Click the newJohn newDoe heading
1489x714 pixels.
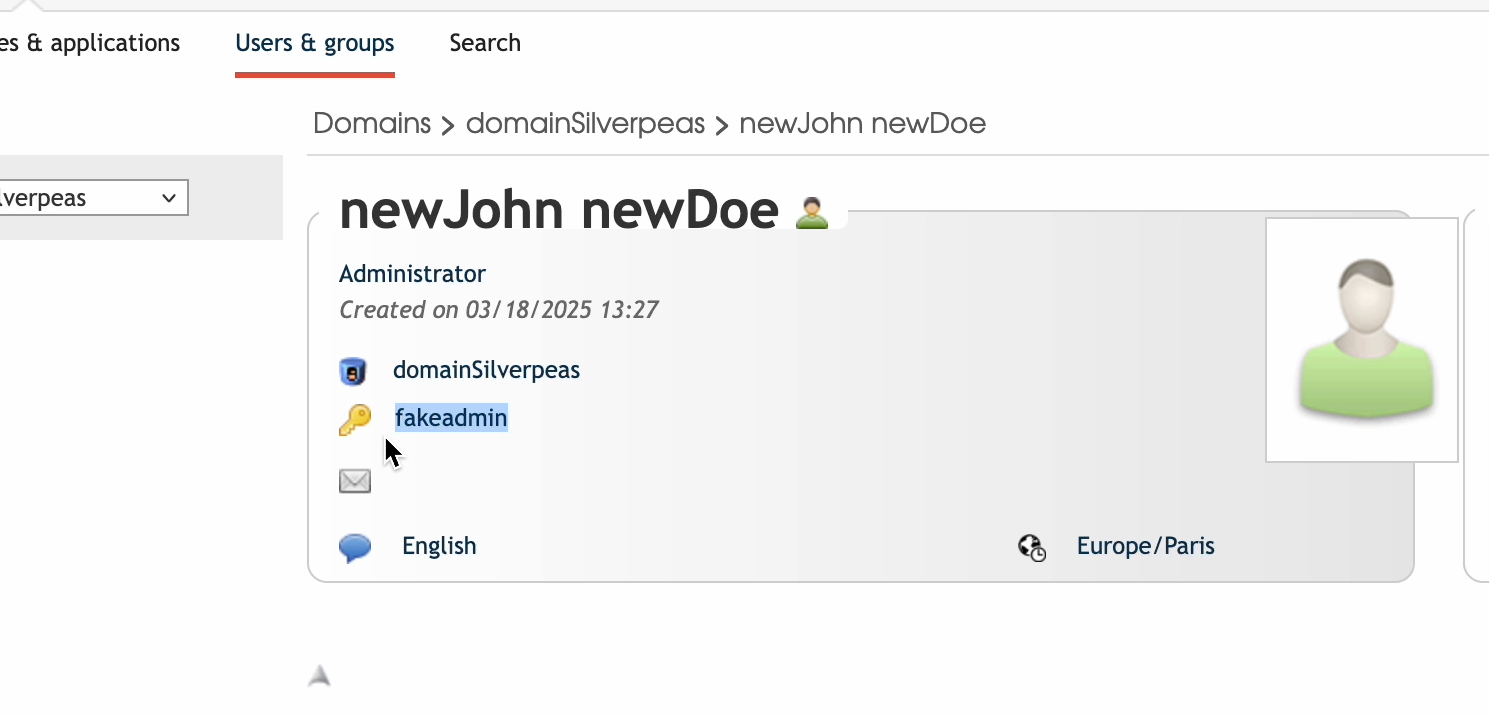[559, 210]
